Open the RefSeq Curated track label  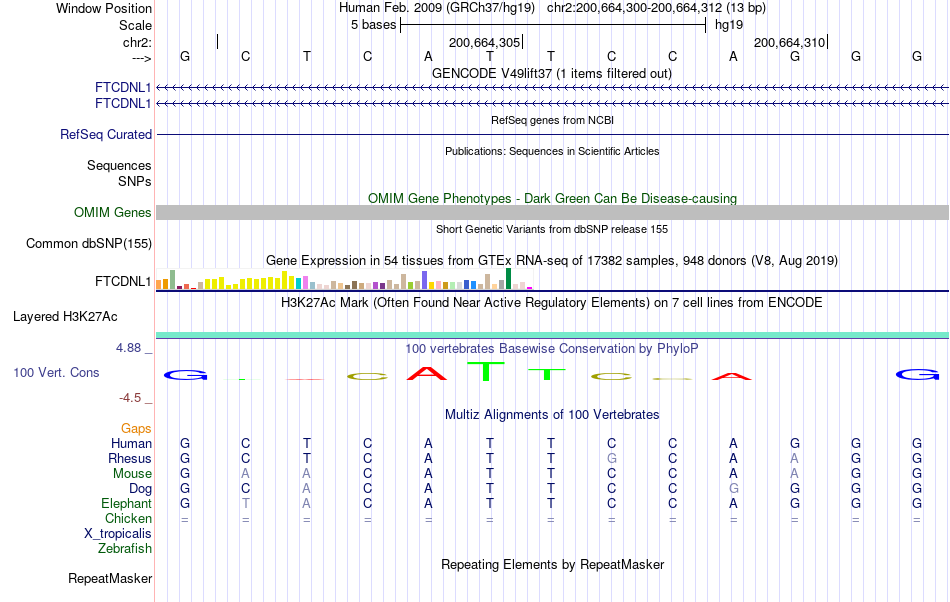click(x=106, y=134)
